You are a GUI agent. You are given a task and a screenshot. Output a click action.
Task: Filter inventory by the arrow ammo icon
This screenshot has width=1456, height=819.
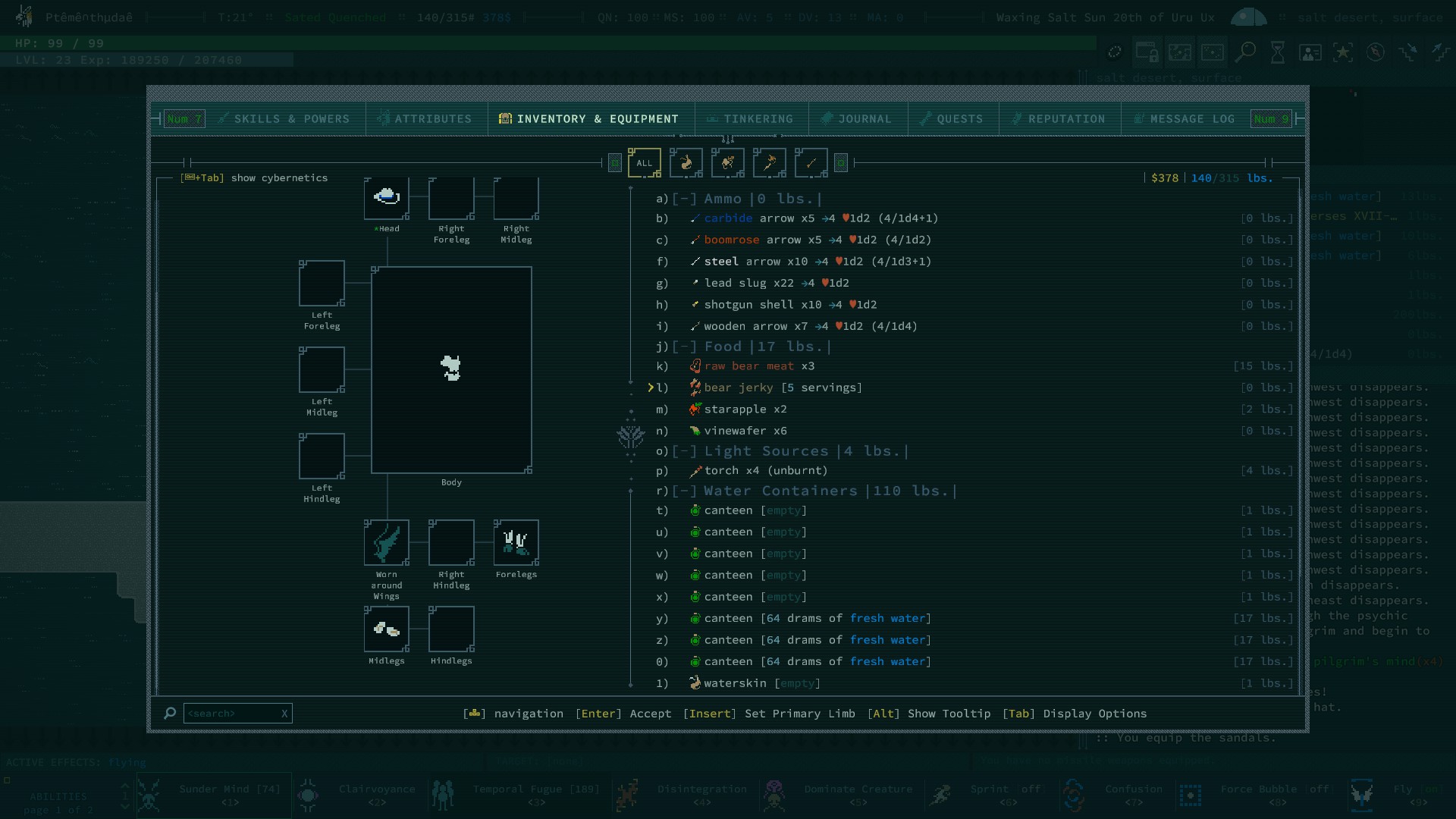pos(811,163)
